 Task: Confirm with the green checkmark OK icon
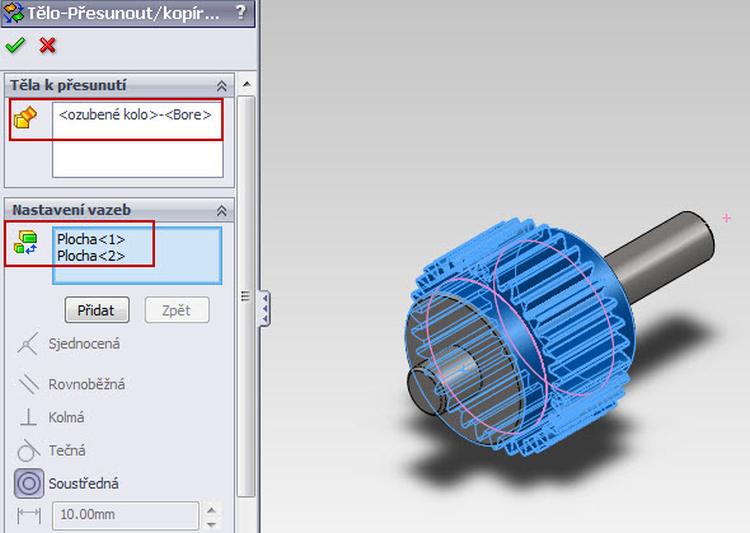(x=15, y=45)
